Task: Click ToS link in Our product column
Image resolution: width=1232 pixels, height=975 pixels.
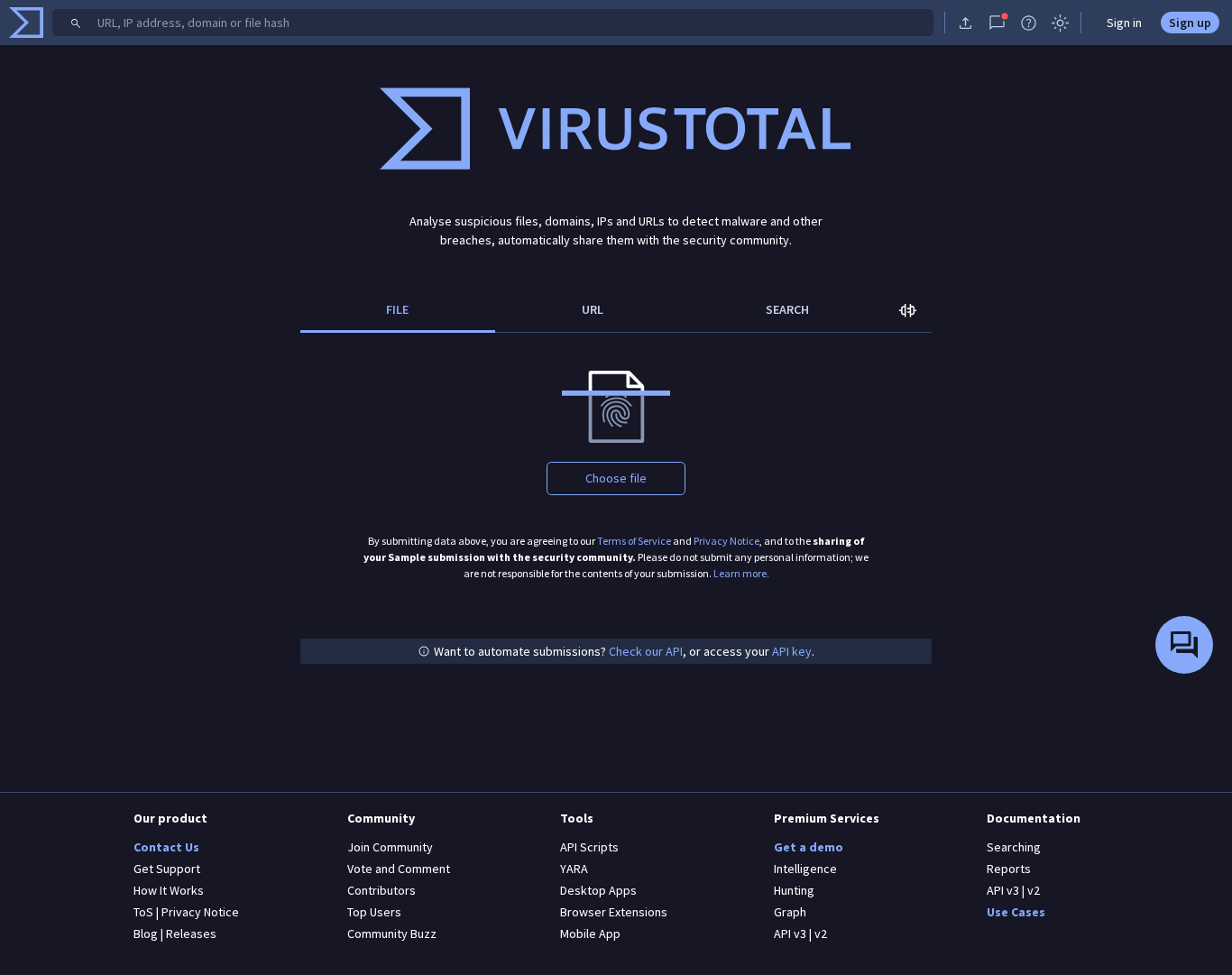Action: [143, 912]
